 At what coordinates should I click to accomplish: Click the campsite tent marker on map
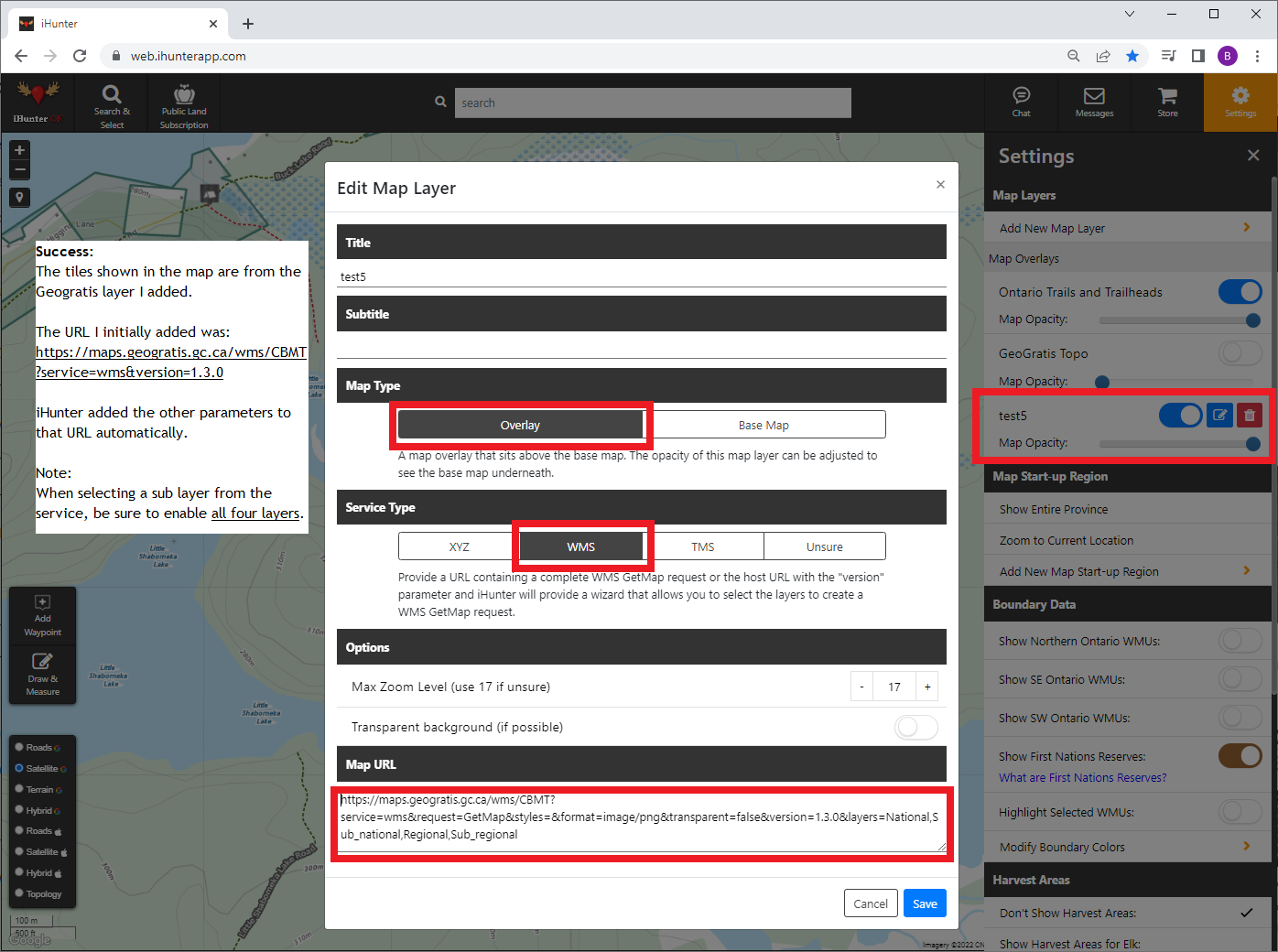click(x=210, y=193)
